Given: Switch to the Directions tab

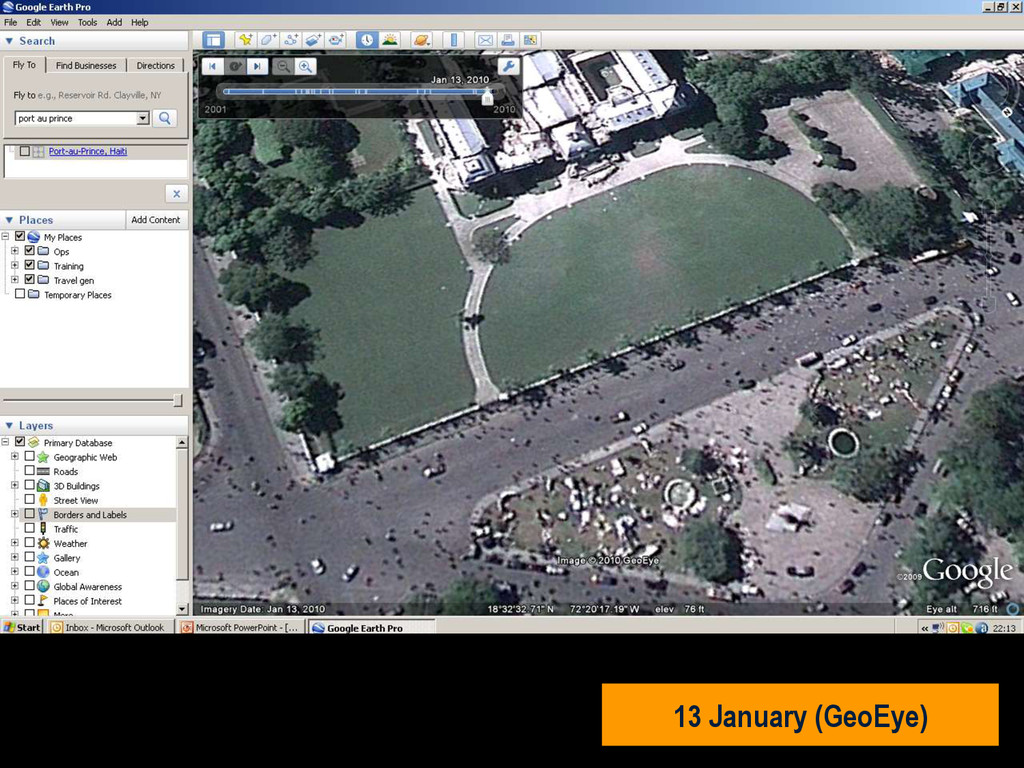Looking at the screenshot, I should 155,65.
